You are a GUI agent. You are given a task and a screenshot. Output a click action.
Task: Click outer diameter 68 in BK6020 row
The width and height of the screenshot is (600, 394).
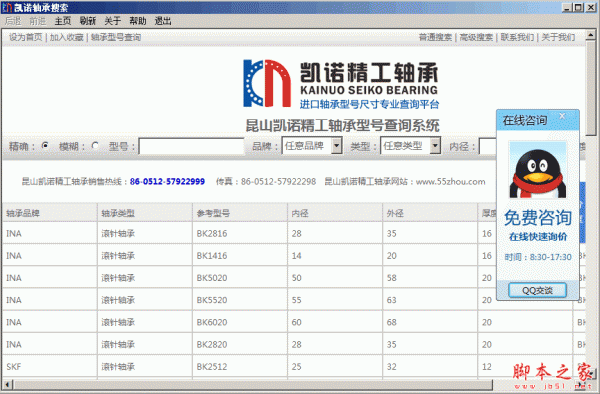pos(391,322)
